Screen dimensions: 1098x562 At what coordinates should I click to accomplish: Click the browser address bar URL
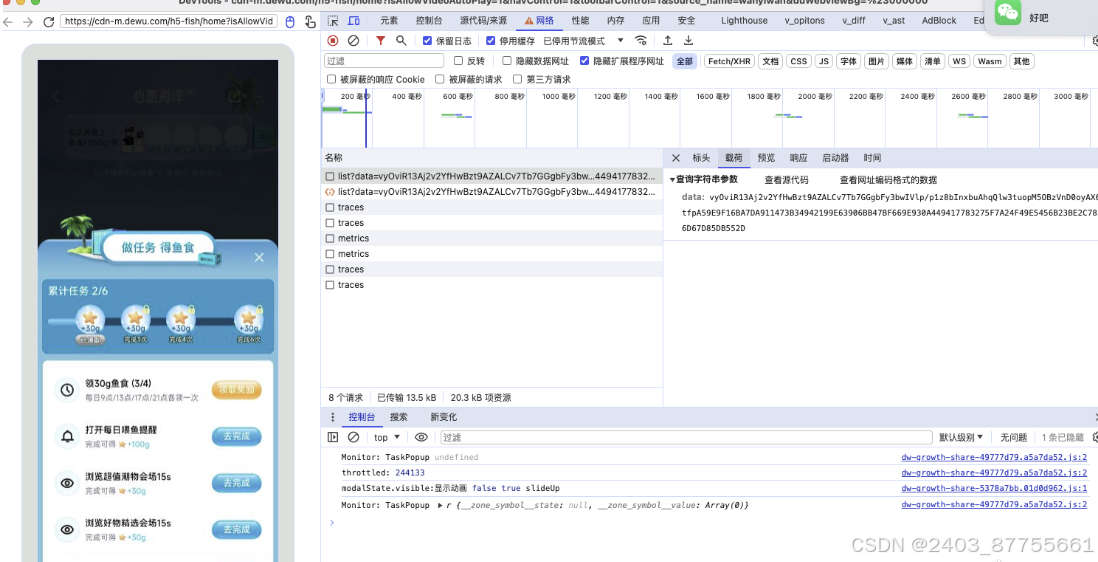coord(168,22)
